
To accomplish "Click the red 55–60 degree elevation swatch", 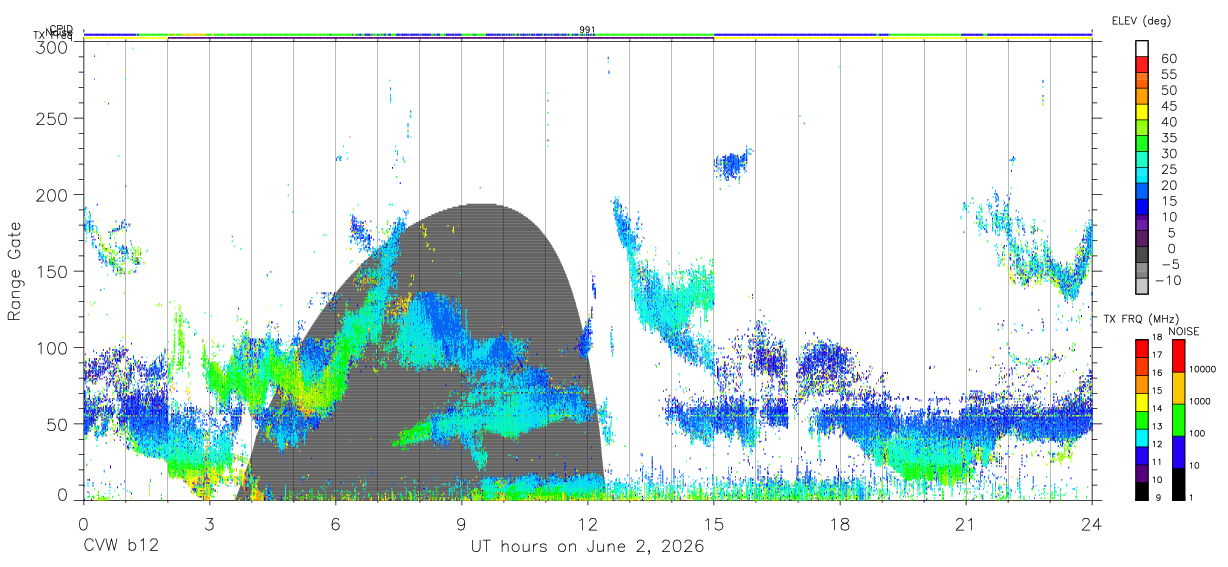I will [1142, 66].
